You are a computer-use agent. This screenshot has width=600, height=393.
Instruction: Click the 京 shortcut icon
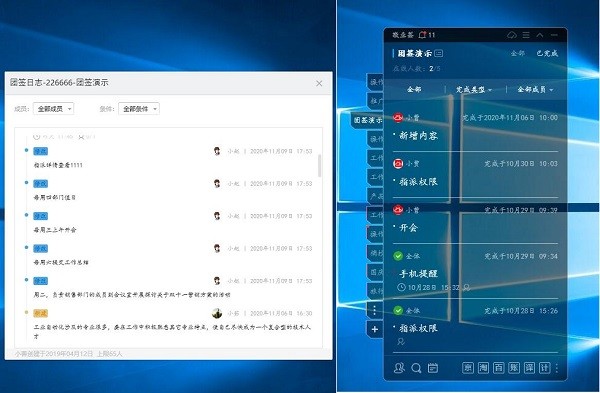[x=468, y=368]
